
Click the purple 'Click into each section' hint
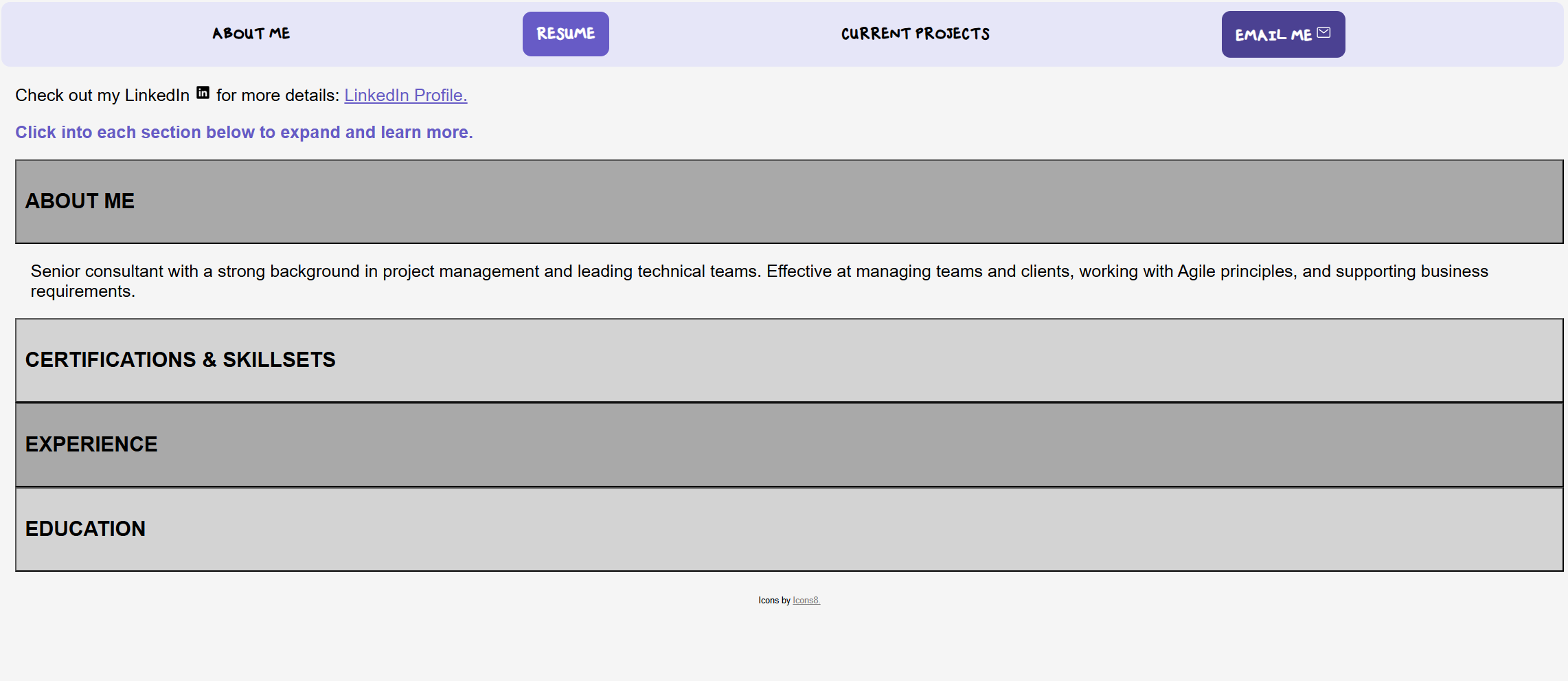[x=244, y=132]
